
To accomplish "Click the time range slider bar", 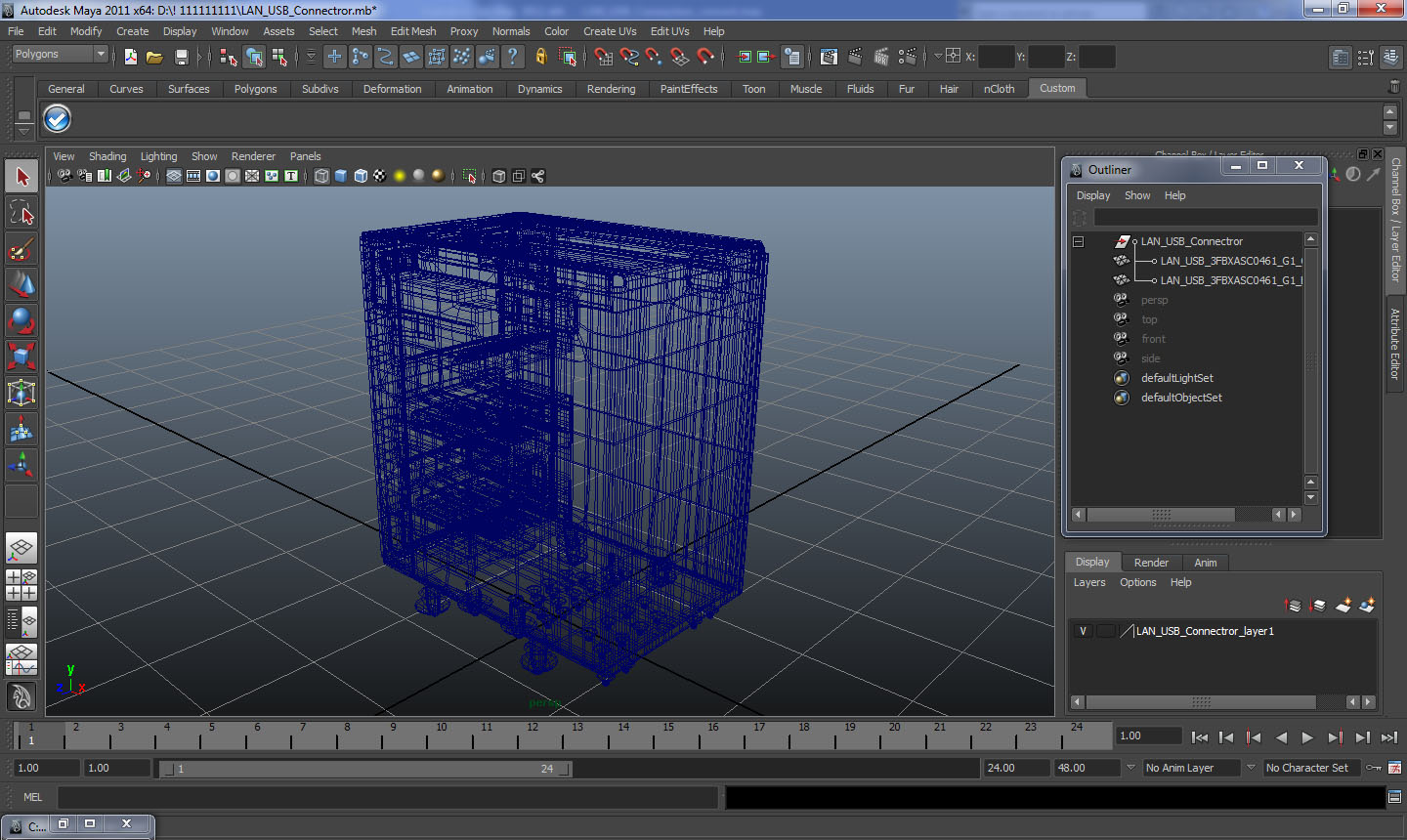I will [365, 769].
